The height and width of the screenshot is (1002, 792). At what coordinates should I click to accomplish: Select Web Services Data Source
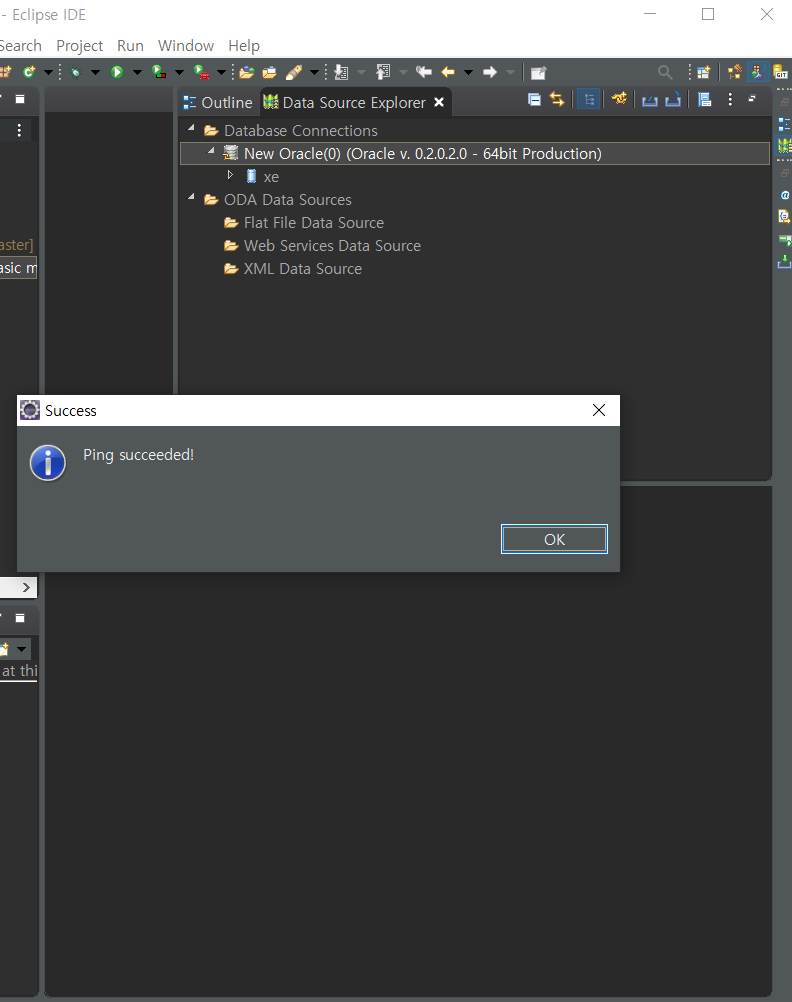coord(332,245)
